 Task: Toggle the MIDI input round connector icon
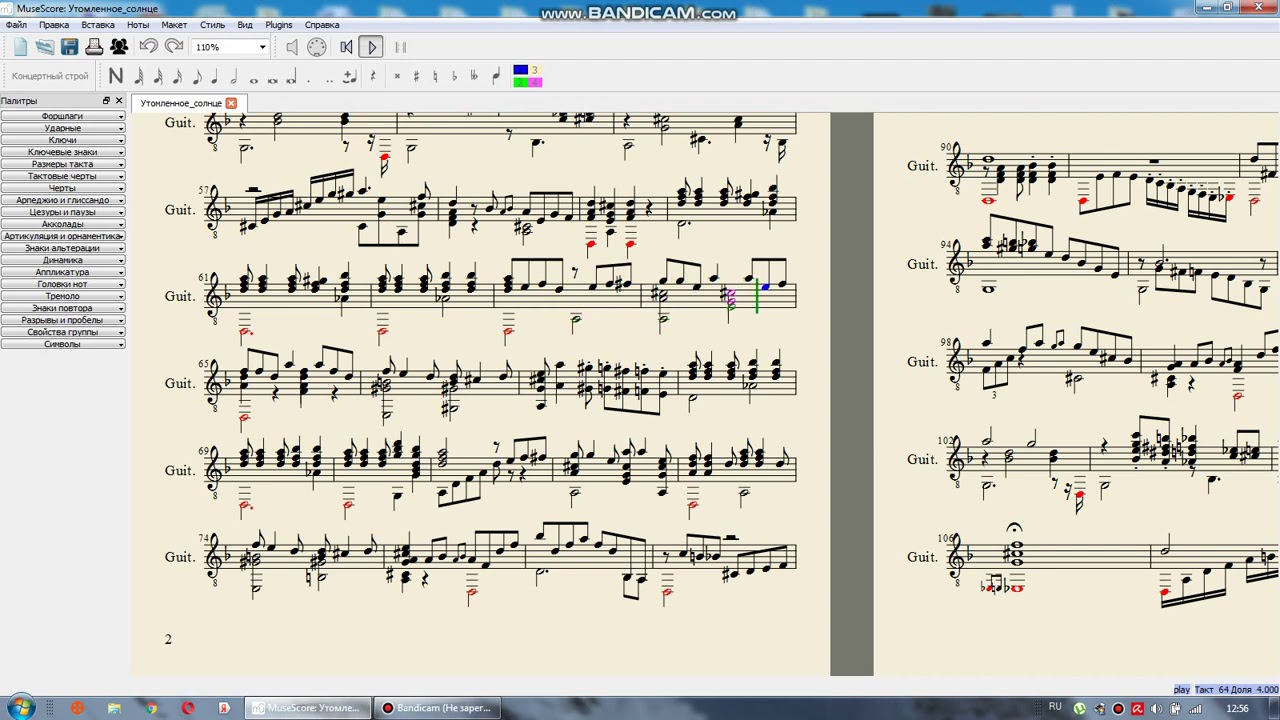pos(316,47)
